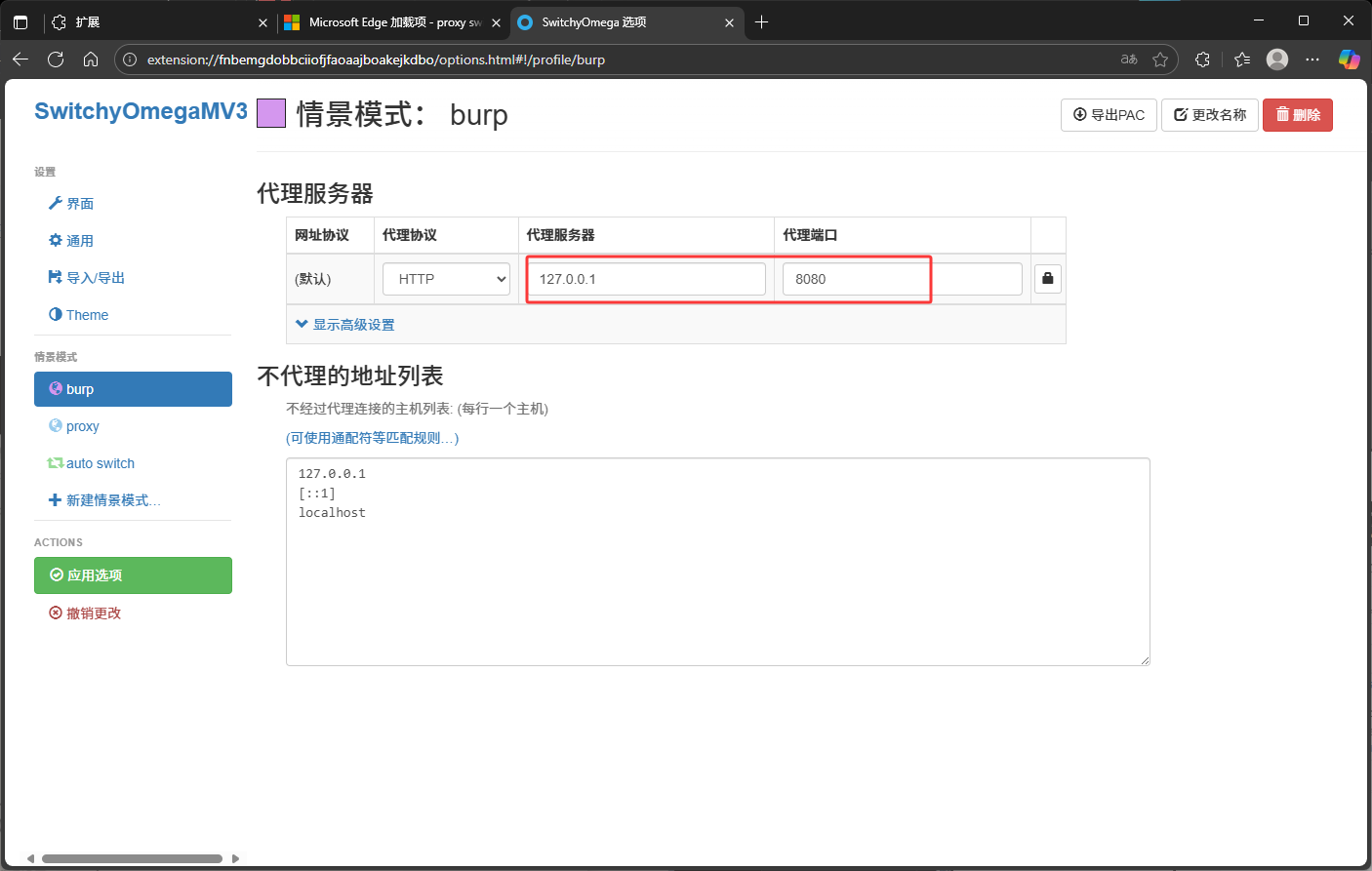Open the extensions puzzle icon in toolbar

(1202, 59)
